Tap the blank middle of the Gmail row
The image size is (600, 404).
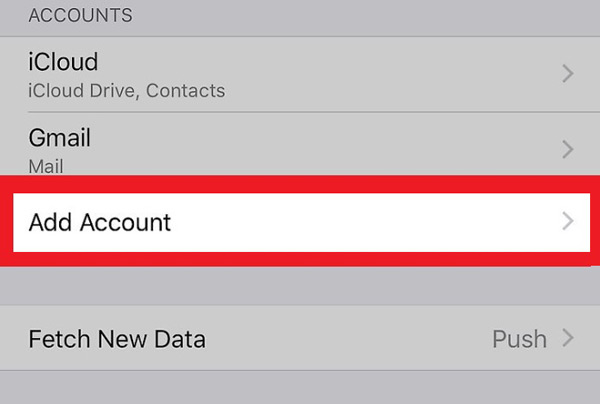(320, 148)
